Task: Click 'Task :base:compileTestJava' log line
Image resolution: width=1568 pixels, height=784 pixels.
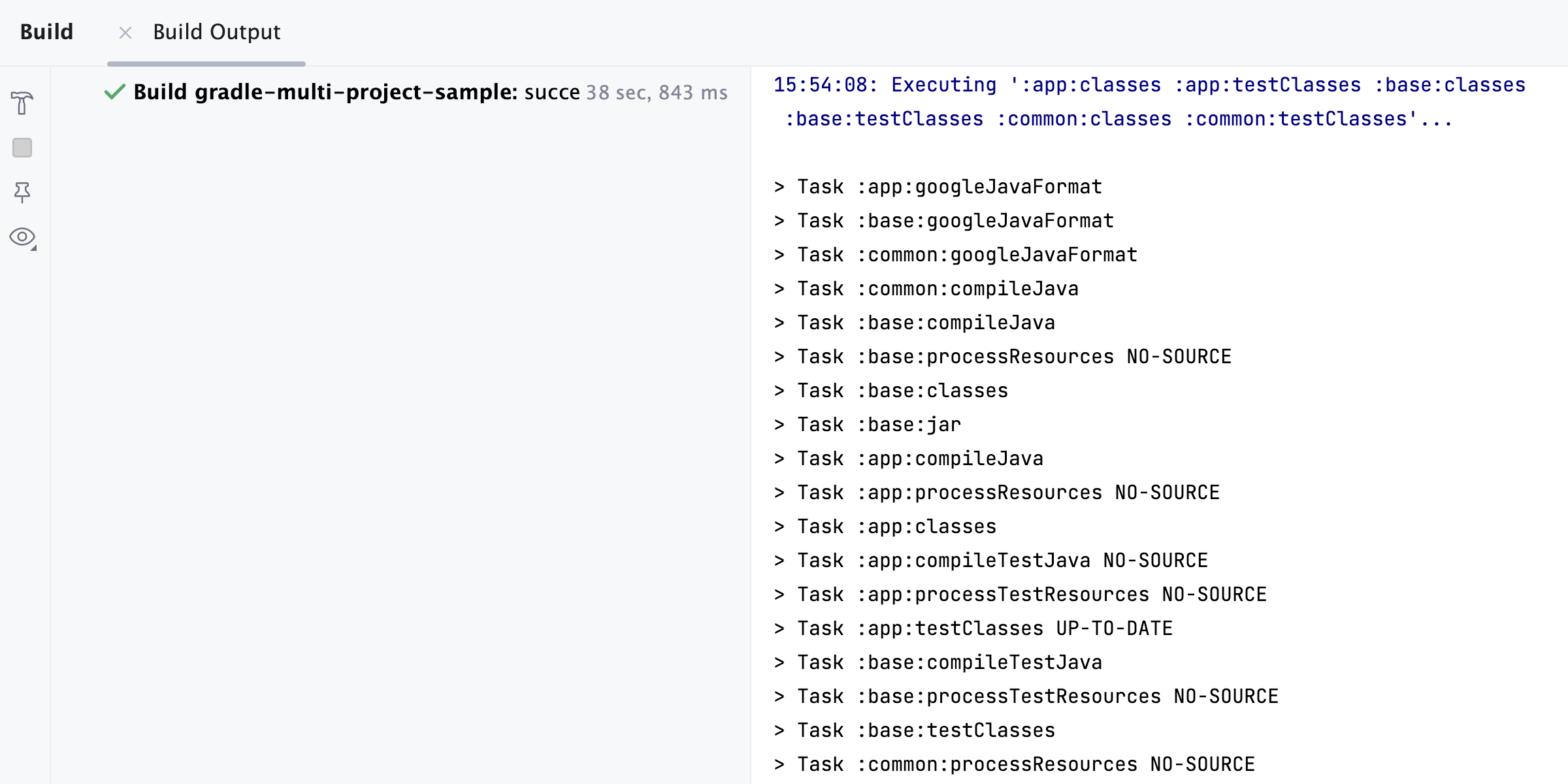Action: coord(938,662)
